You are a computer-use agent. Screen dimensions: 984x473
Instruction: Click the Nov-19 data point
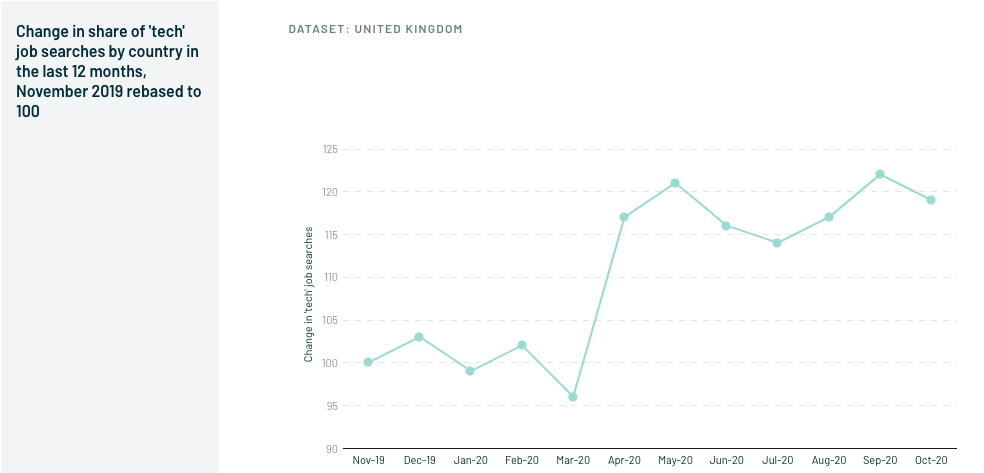(x=368, y=362)
